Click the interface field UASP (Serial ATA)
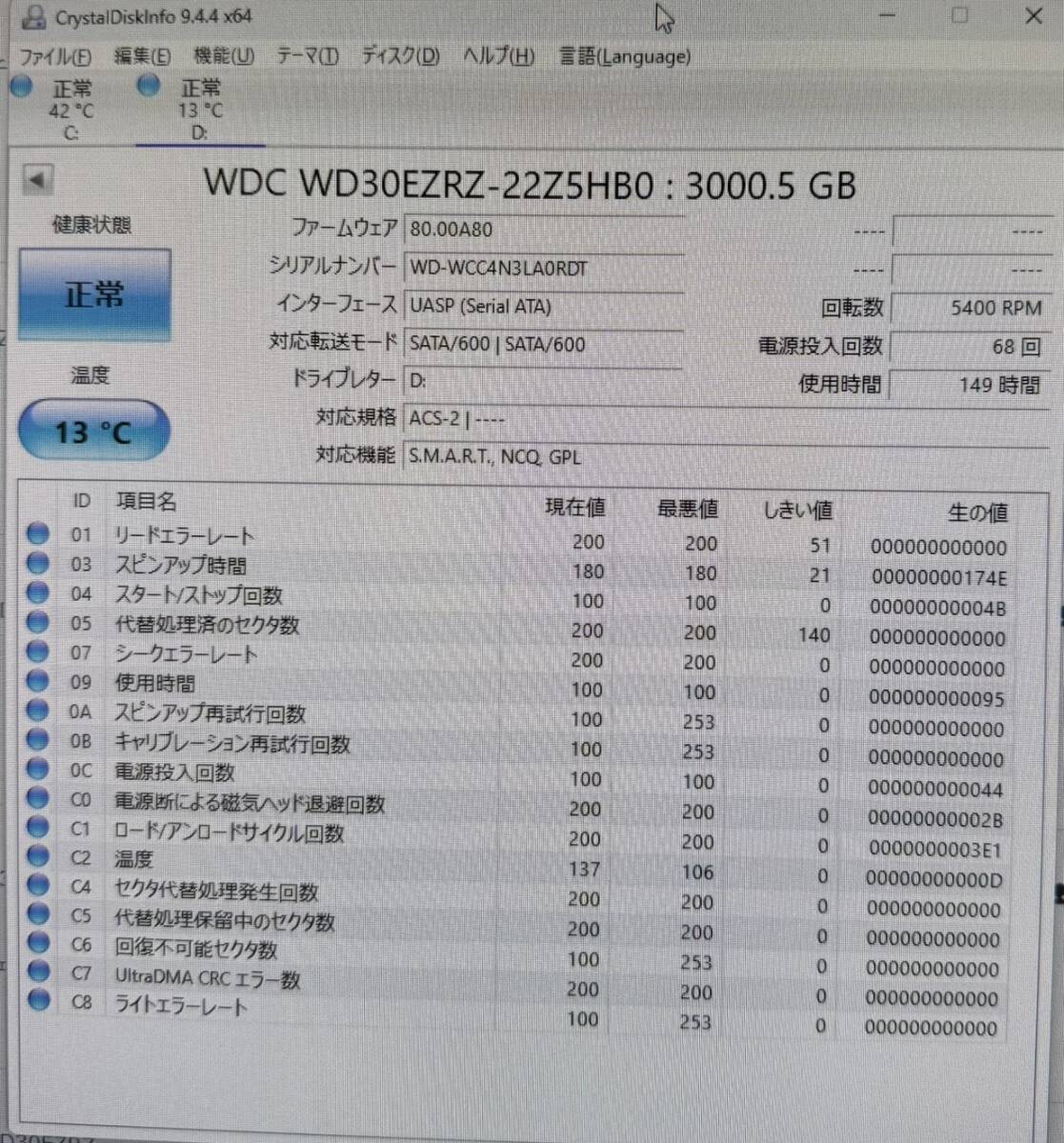The height and width of the screenshot is (1143, 1064). click(544, 306)
